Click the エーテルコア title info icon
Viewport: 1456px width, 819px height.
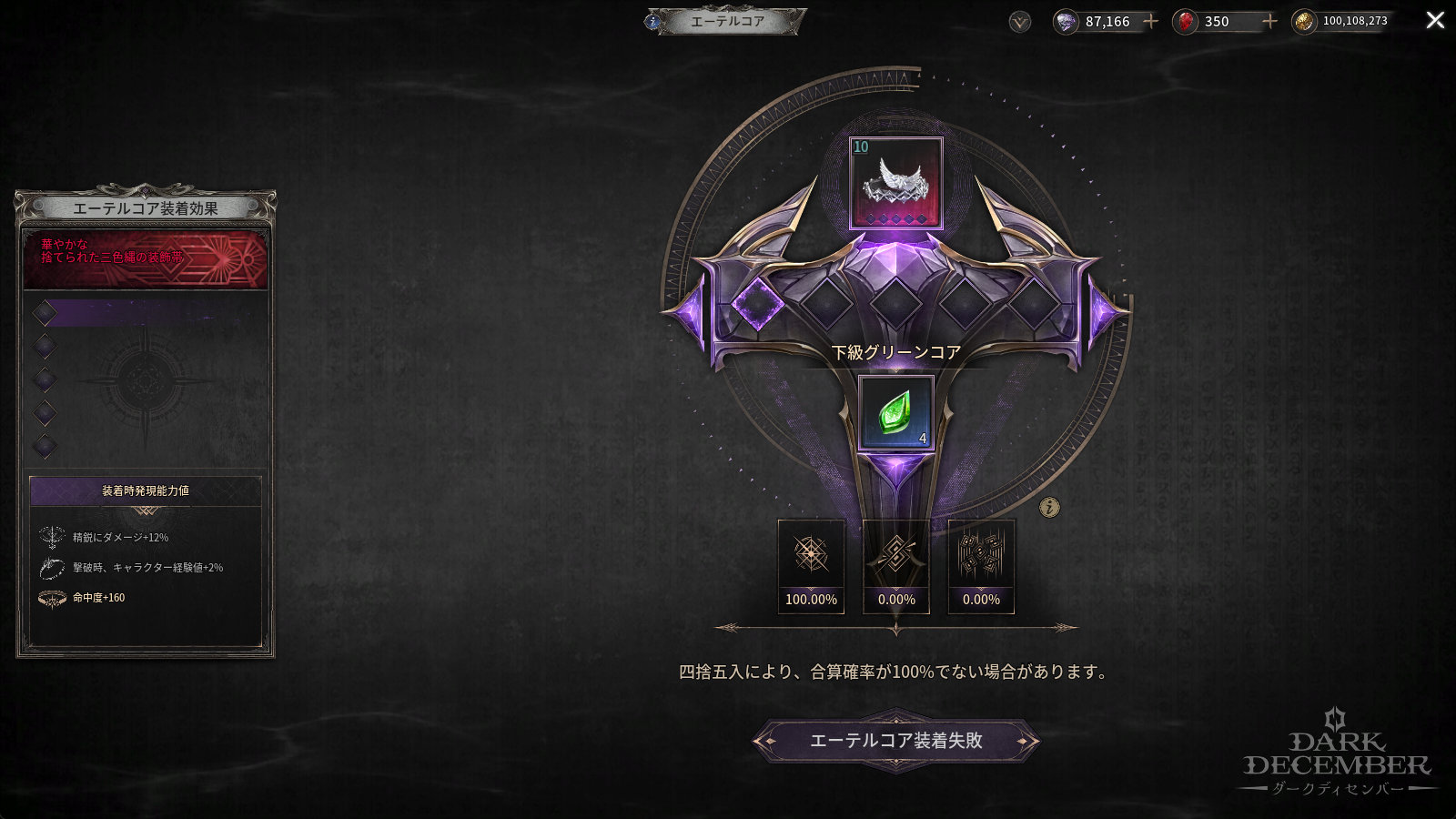click(652, 22)
